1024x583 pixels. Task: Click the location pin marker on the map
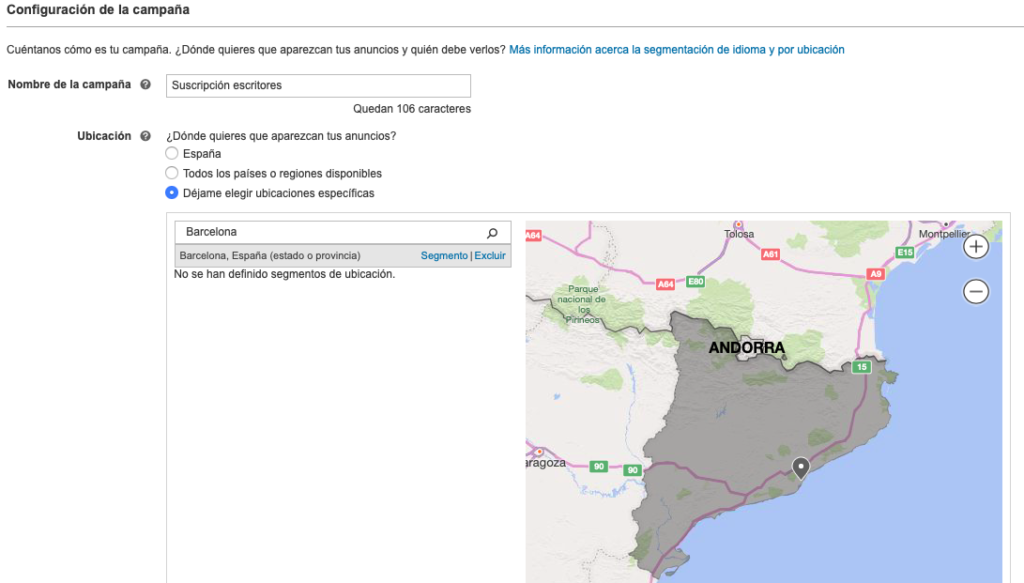coord(800,467)
